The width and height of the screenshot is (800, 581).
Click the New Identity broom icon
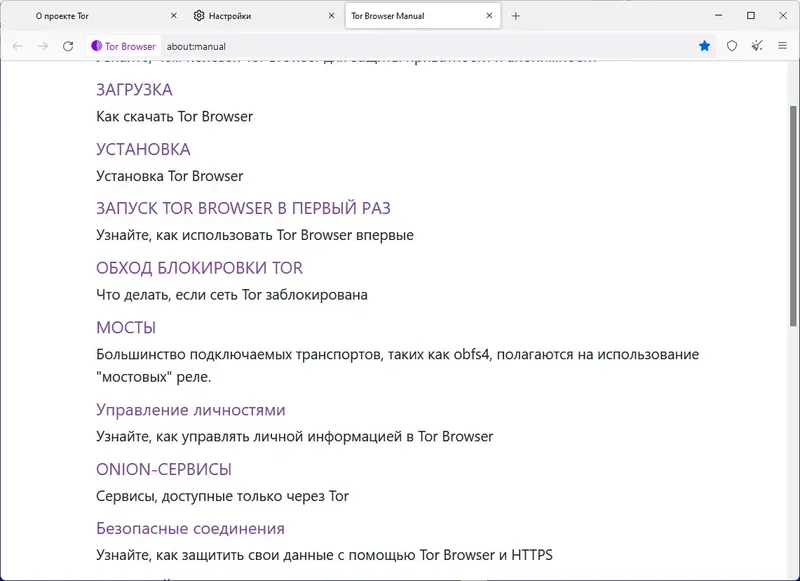click(x=757, y=46)
